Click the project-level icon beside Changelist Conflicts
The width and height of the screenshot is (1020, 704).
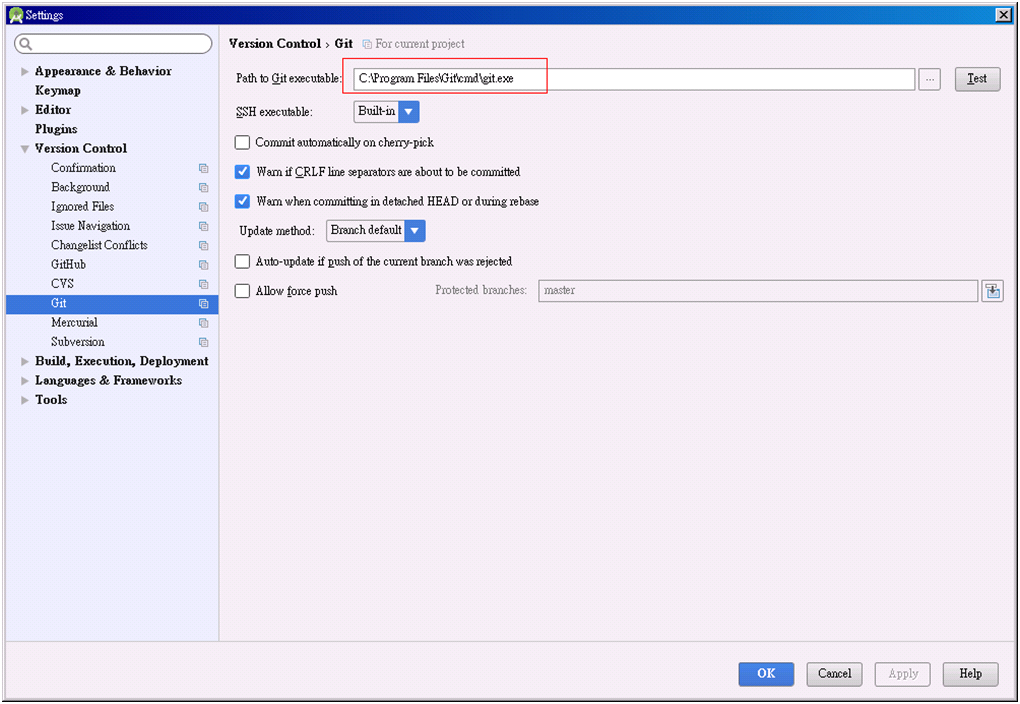click(204, 245)
